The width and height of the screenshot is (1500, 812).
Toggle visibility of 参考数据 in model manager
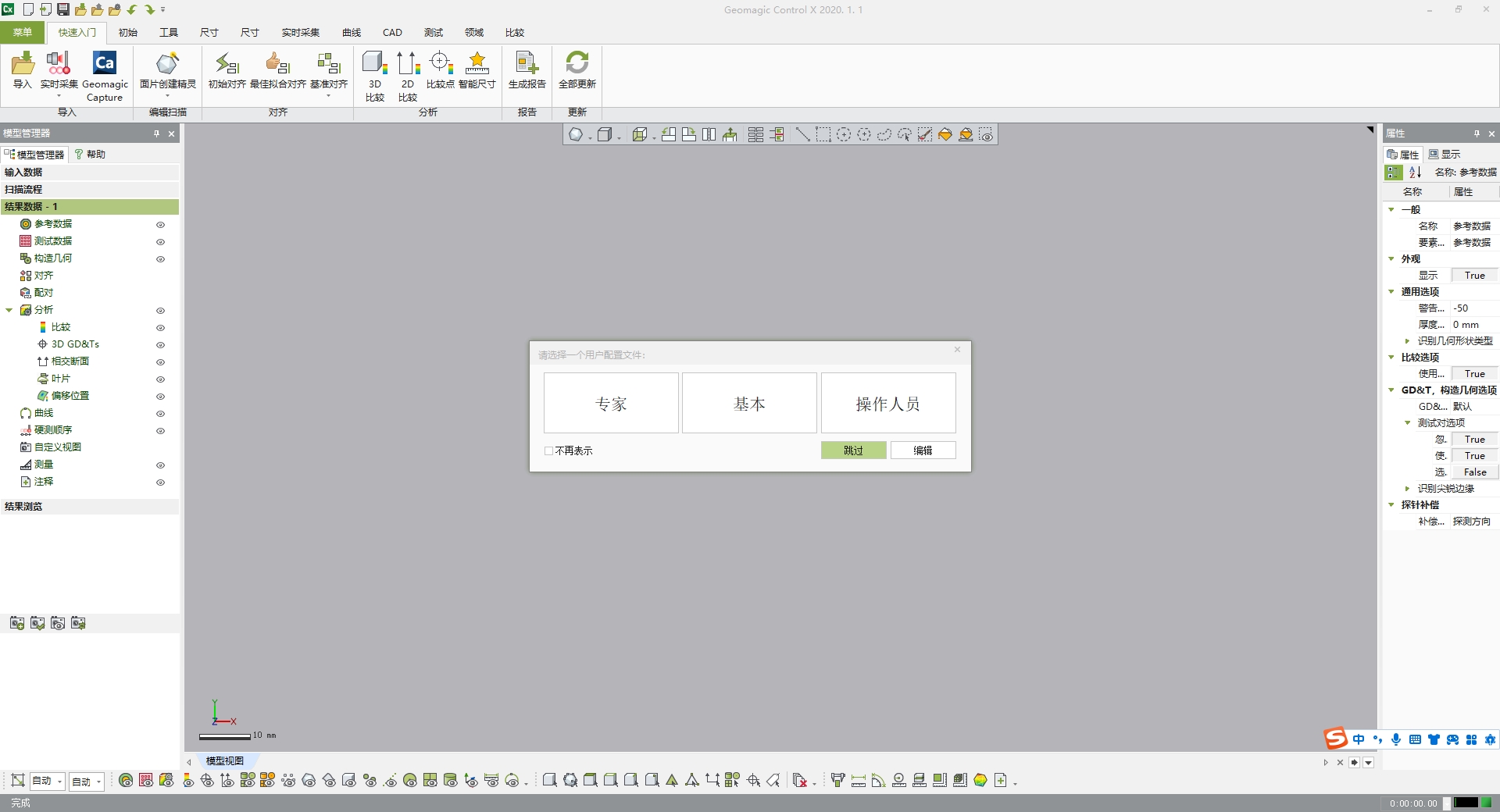[160, 225]
